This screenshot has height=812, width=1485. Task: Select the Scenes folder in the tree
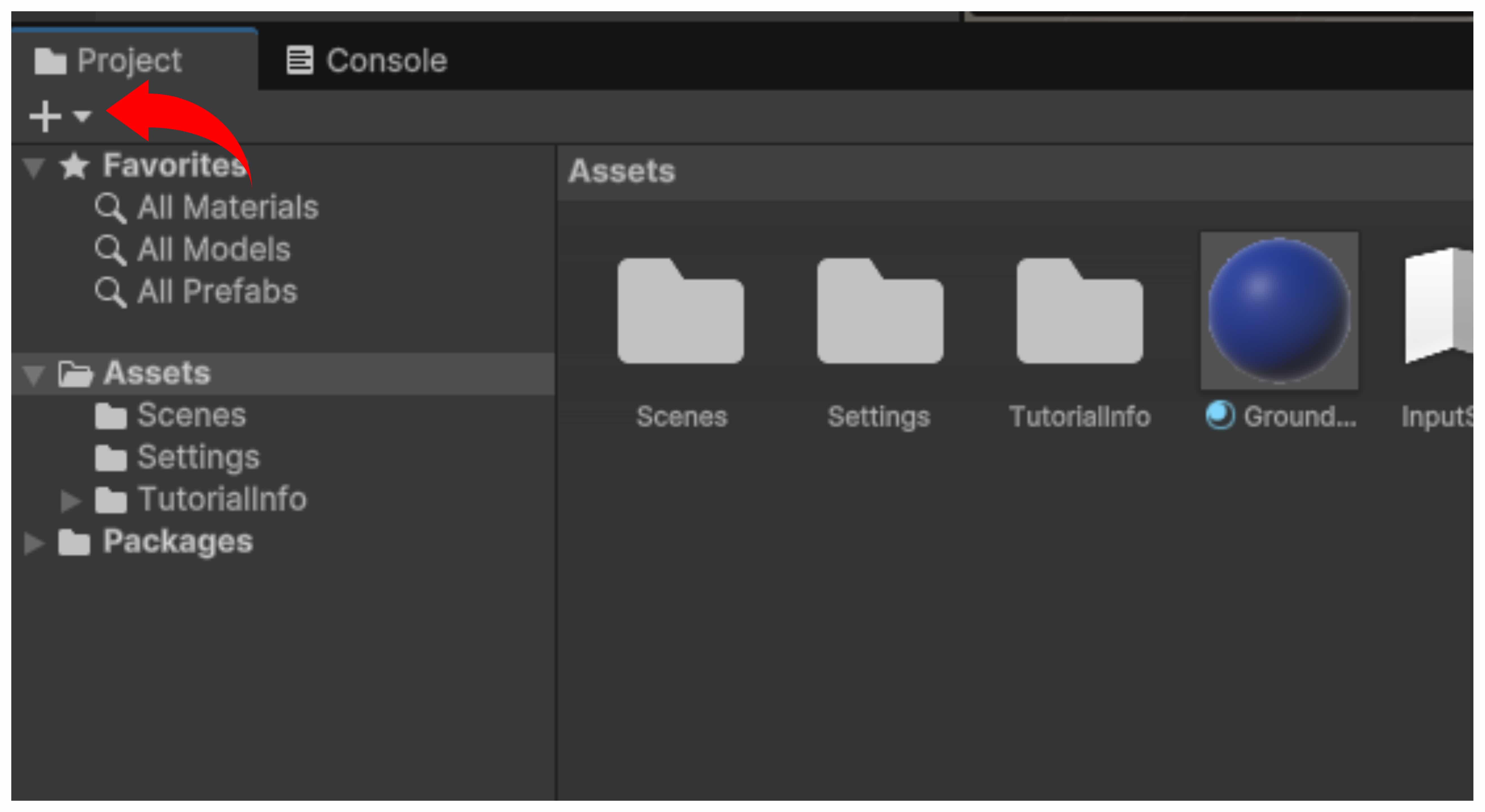click(x=191, y=416)
